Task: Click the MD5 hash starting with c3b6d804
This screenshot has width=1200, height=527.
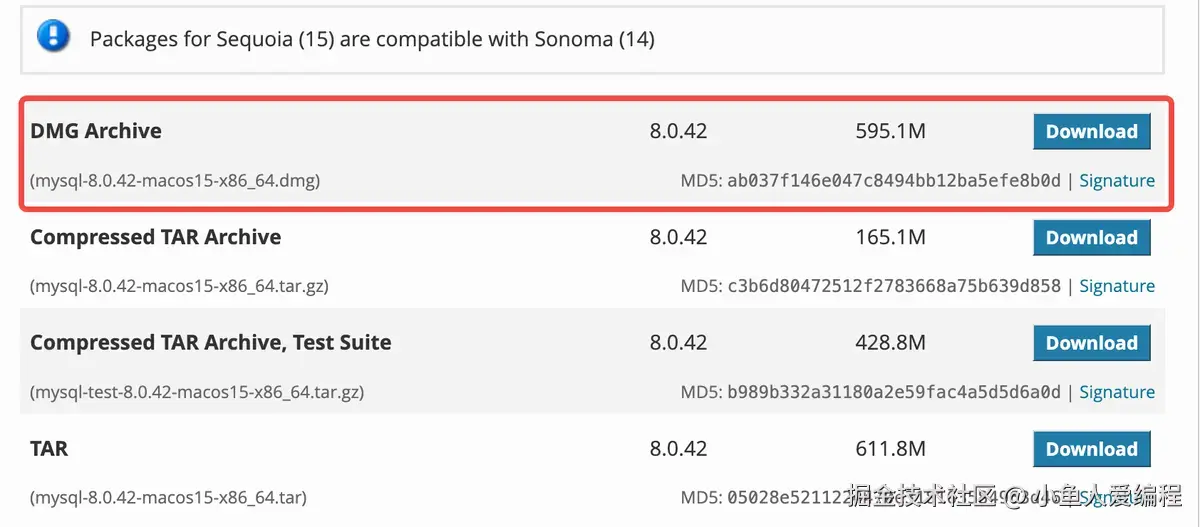Action: point(893,286)
